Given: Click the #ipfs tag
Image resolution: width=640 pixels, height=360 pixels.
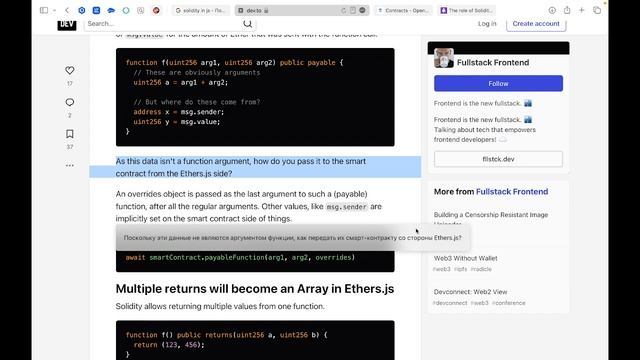Looking at the screenshot, I should 460,269.
